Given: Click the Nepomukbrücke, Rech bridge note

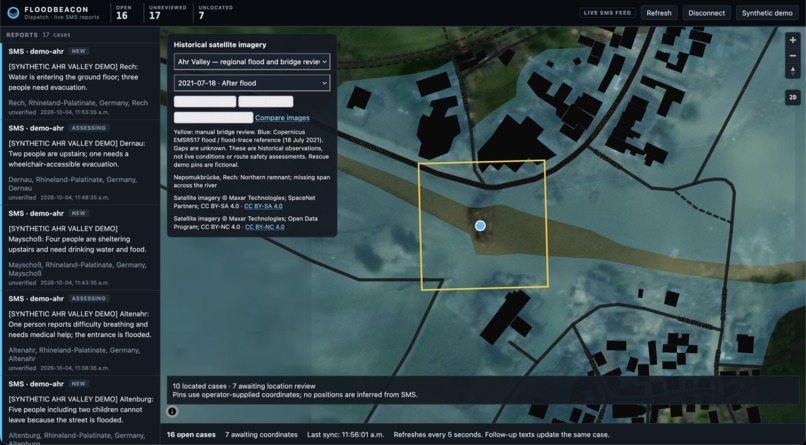Looking at the screenshot, I should pyautogui.click(x=252, y=181).
